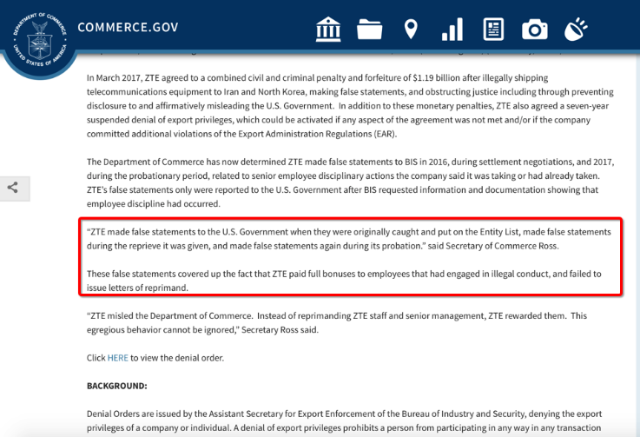The image size is (640, 437).
Task: Click the "$1.19 billion" penalty amount text
Action: (x=436, y=78)
